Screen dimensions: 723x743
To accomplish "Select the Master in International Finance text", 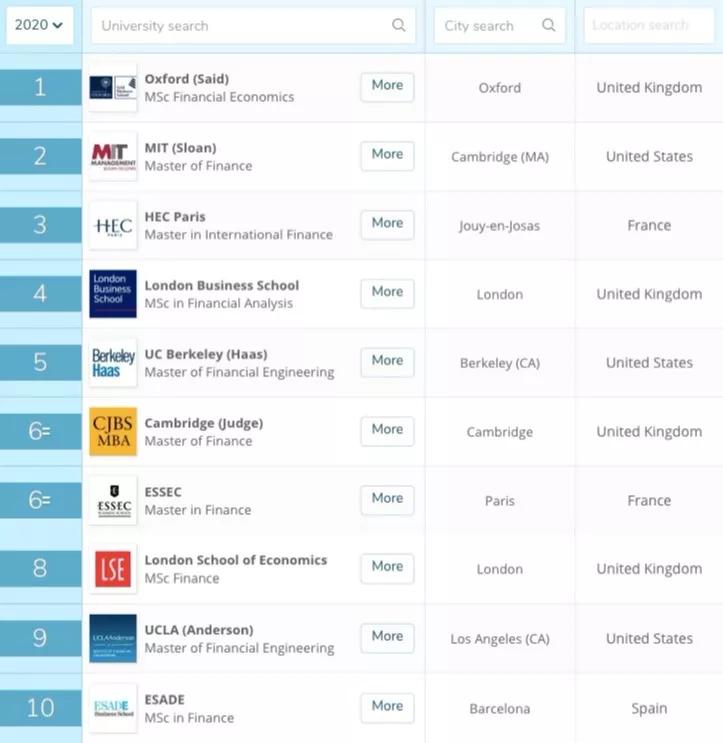I will coord(239,235).
